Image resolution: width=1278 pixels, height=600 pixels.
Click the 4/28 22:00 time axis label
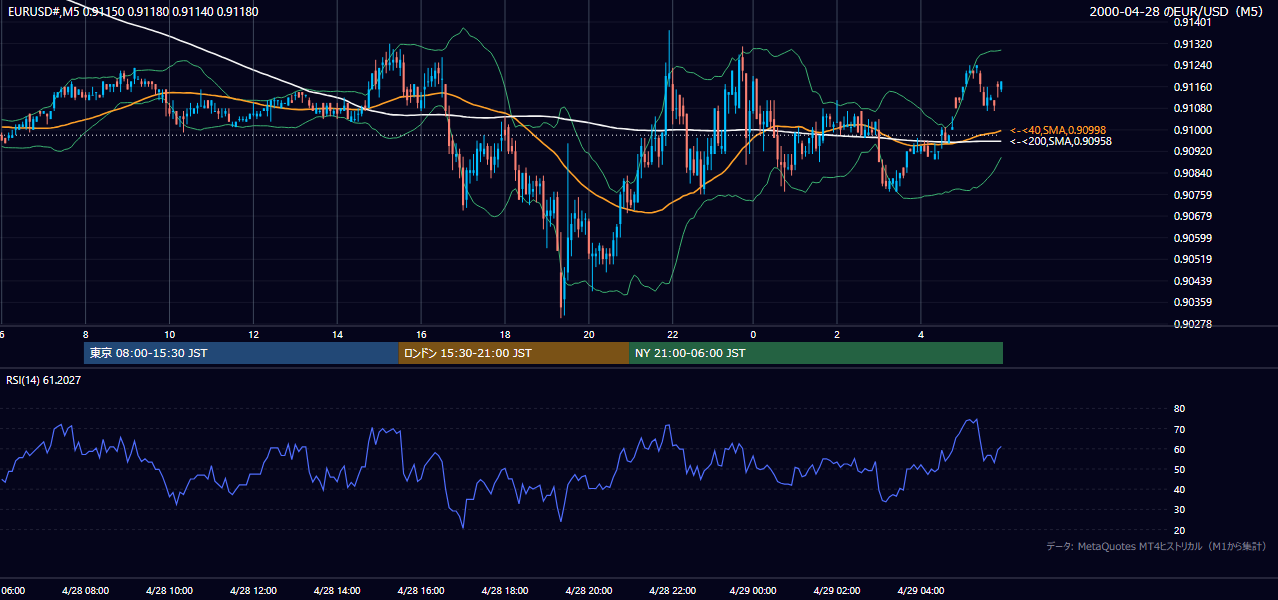672,591
